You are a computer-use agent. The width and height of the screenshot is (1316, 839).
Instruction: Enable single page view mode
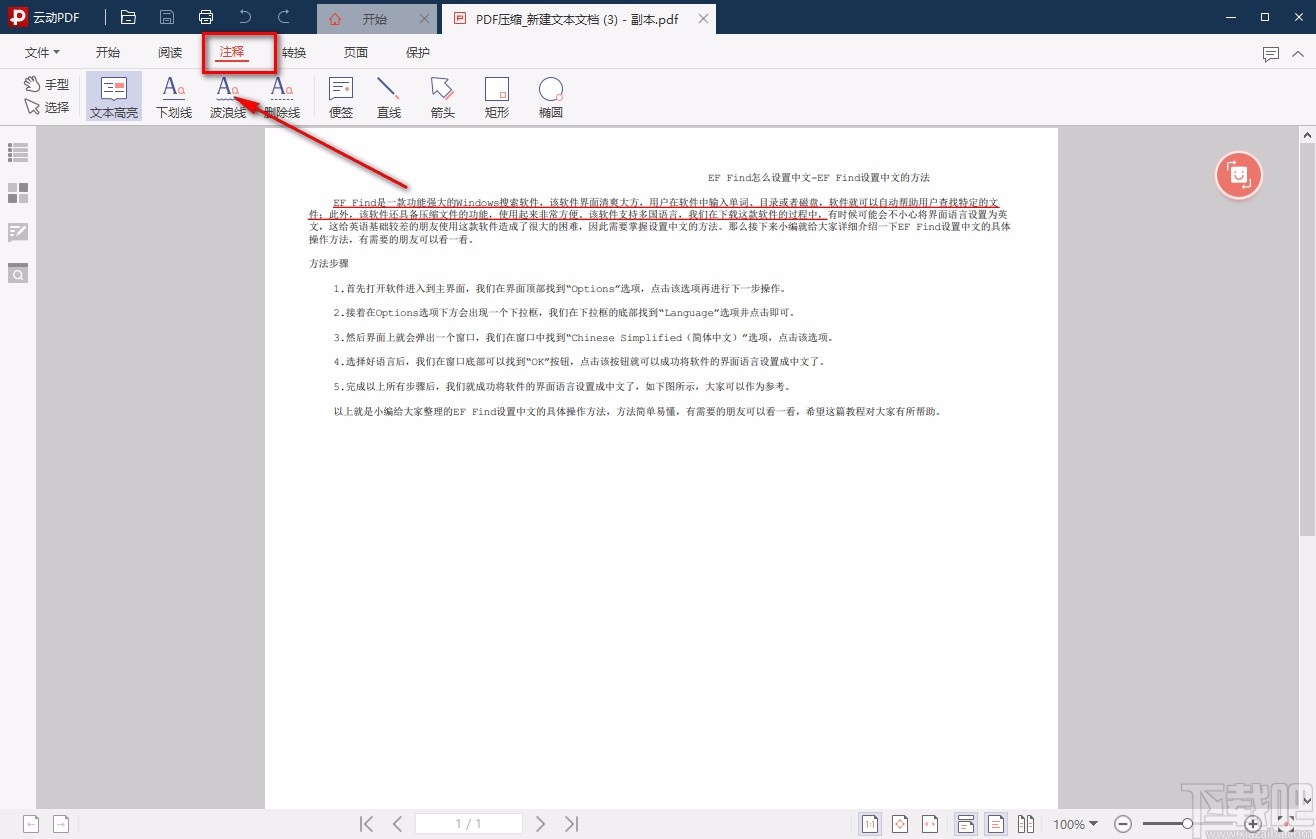pyautogui.click(x=996, y=823)
